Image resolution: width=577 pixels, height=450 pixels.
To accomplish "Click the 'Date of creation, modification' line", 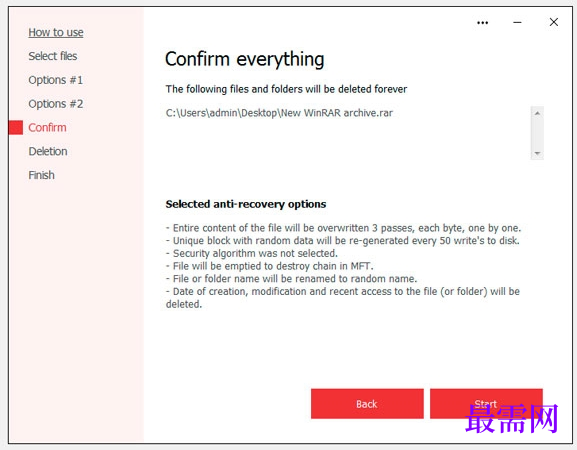I will (343, 298).
